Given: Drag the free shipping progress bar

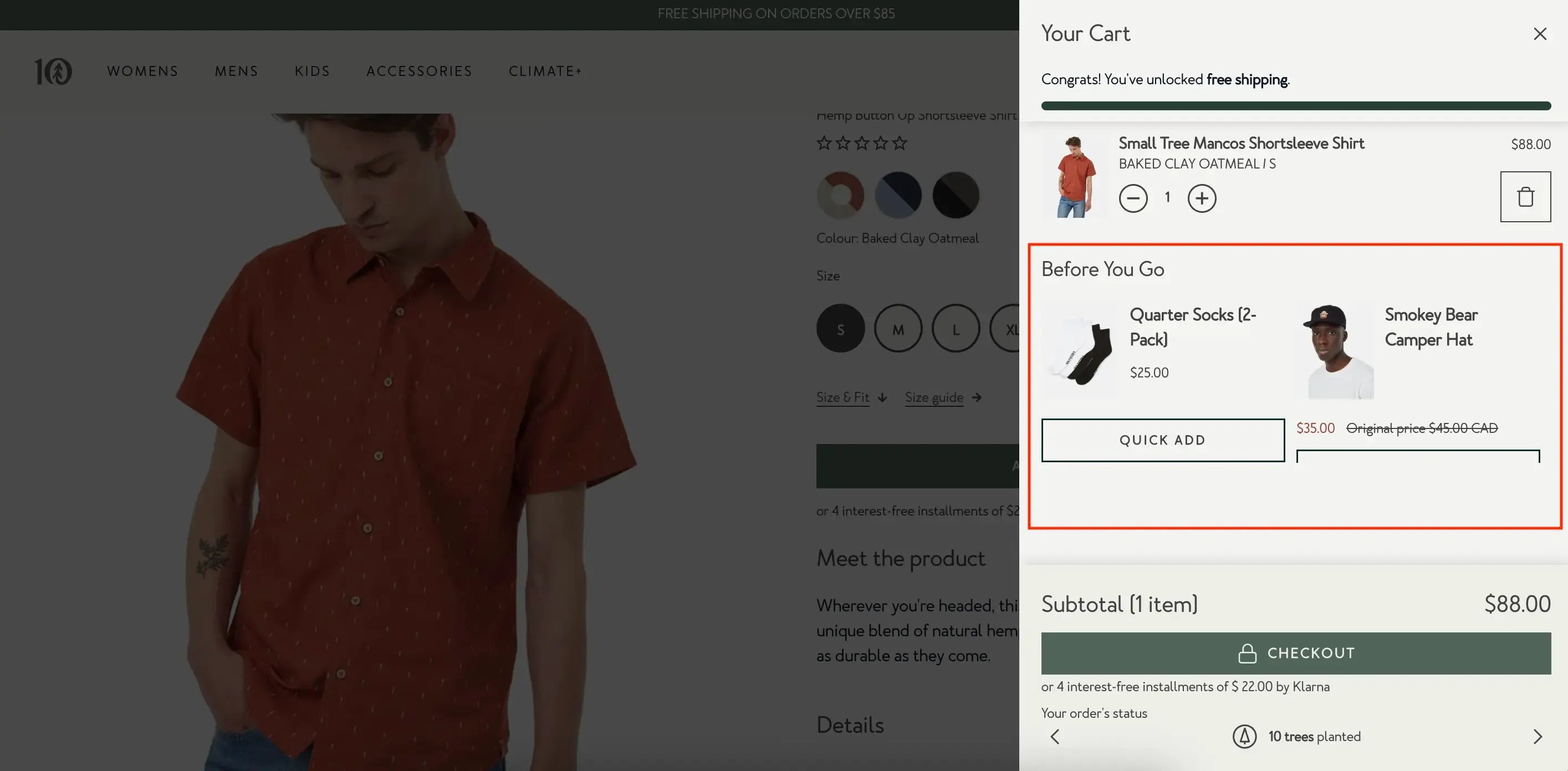Looking at the screenshot, I should point(1296,105).
